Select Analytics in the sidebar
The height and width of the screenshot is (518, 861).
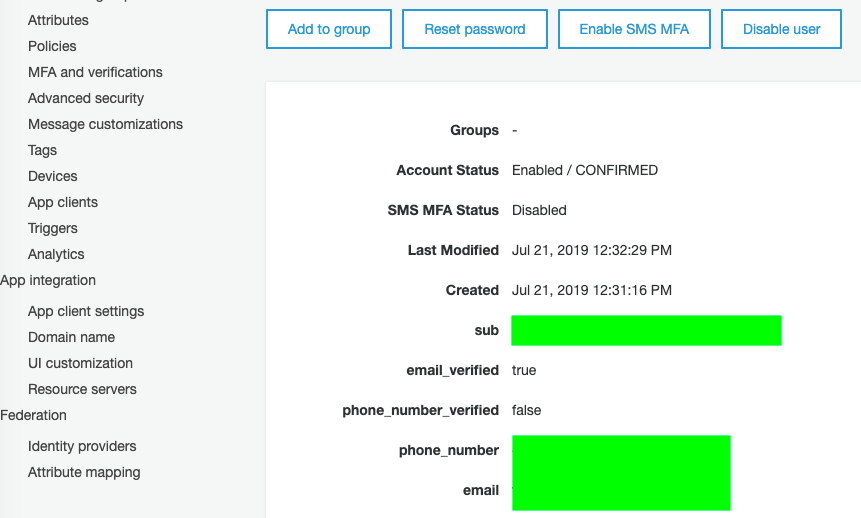(56, 254)
